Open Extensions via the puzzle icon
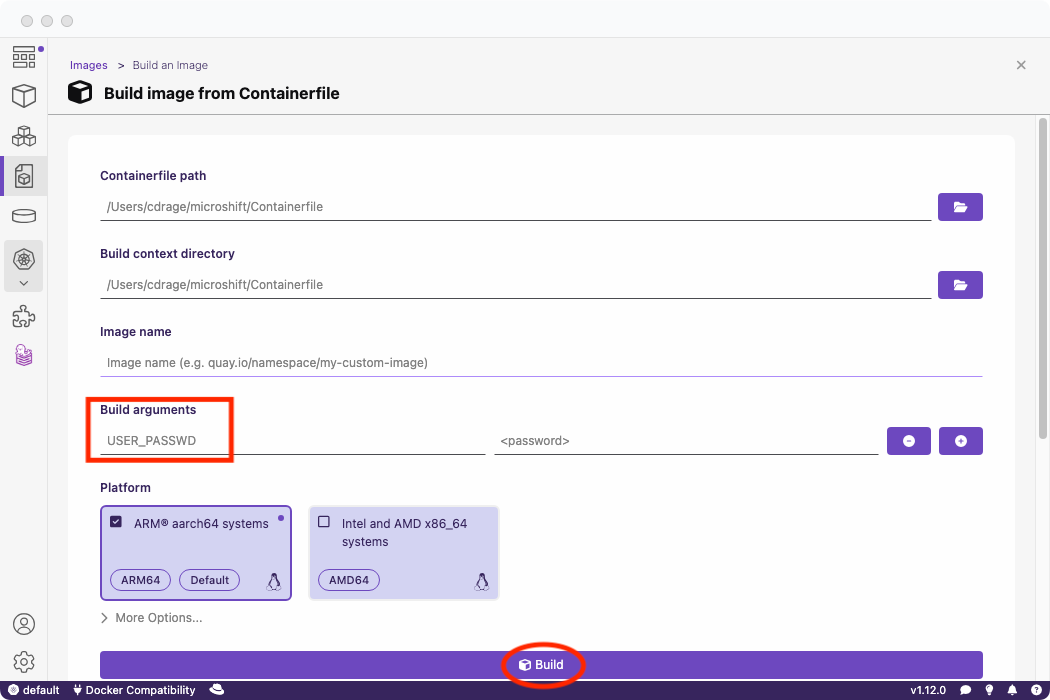This screenshot has height=700, width=1050. coord(24,317)
